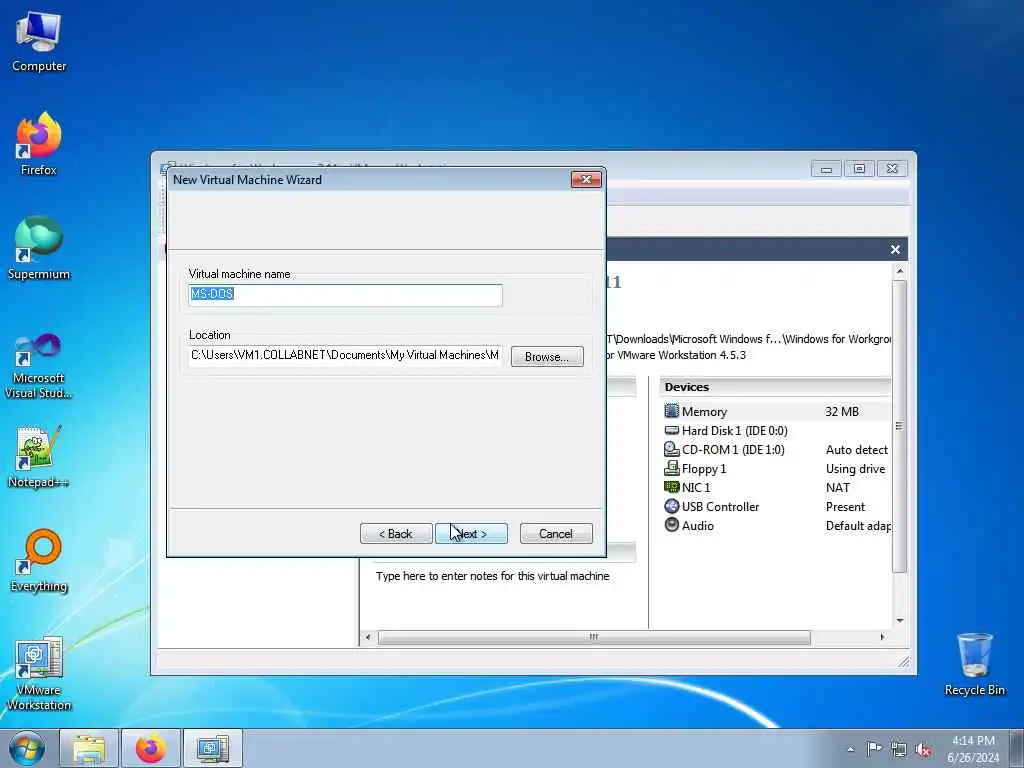The width and height of the screenshot is (1024, 768).
Task: Click the Present value for USB Controller
Action: coord(845,507)
